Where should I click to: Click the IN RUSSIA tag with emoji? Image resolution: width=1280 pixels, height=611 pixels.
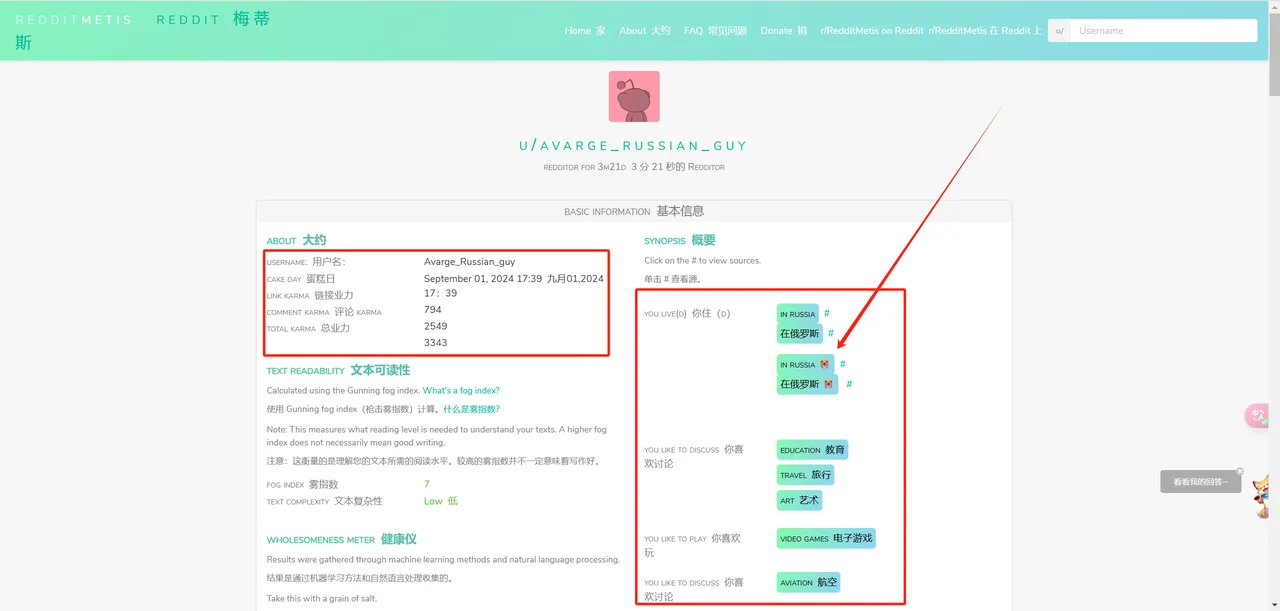pos(805,364)
